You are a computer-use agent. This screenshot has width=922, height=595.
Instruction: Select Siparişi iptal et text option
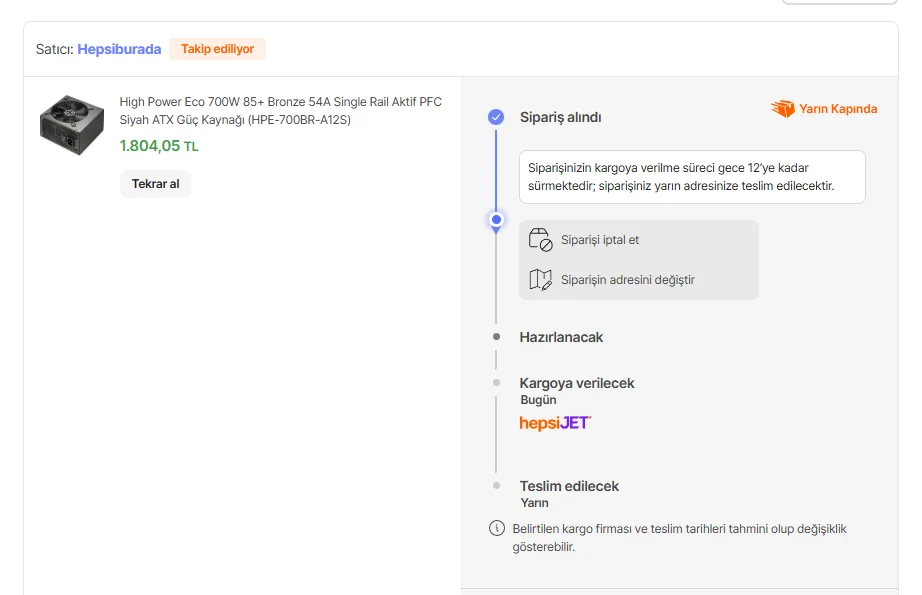tap(600, 240)
